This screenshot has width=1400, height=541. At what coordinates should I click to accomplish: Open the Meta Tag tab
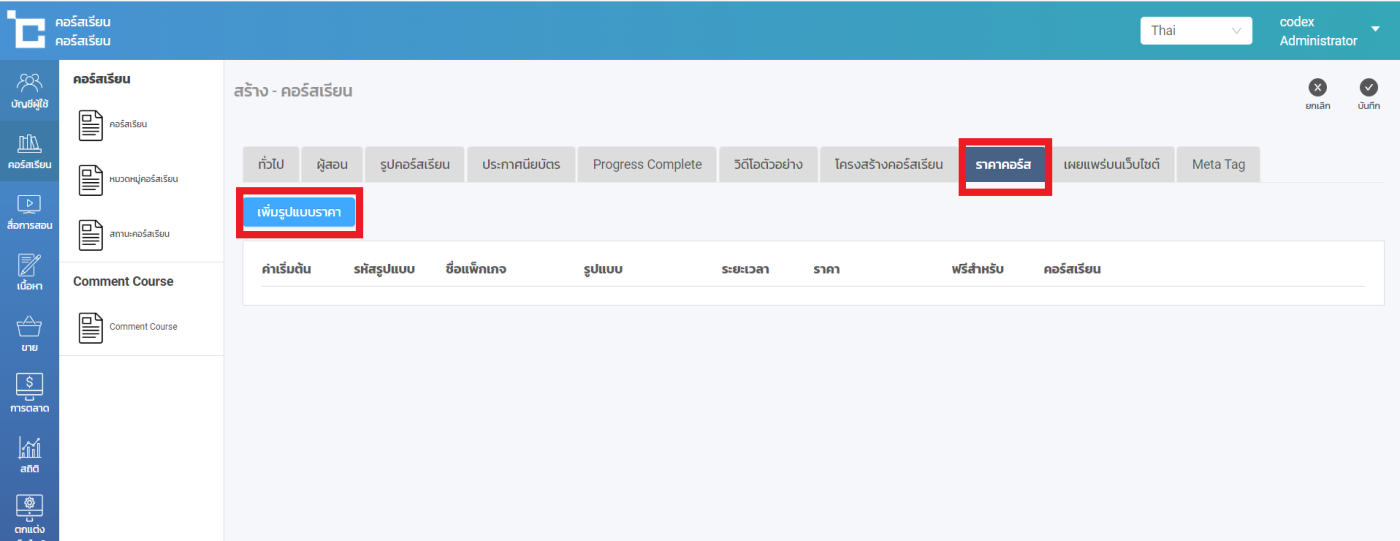tap(1218, 164)
